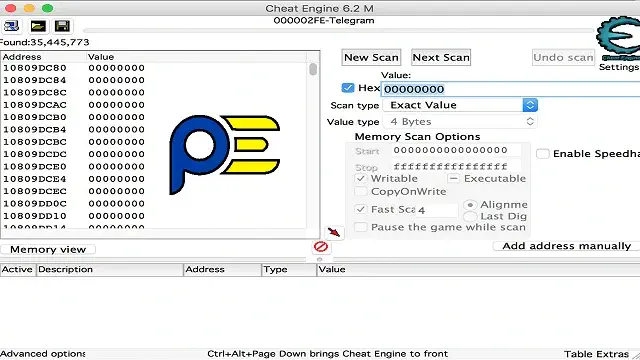Click the open folder toolbar icon
640x360 pixels.
38,26
